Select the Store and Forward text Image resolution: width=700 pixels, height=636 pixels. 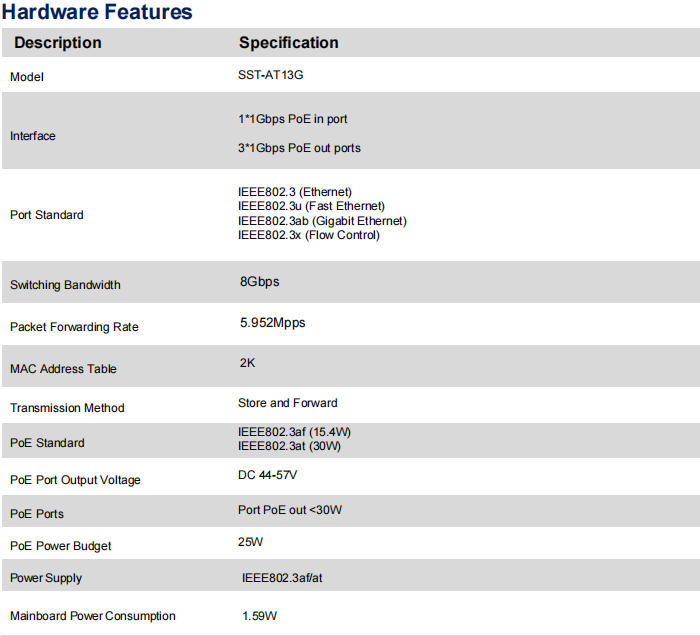288,403
